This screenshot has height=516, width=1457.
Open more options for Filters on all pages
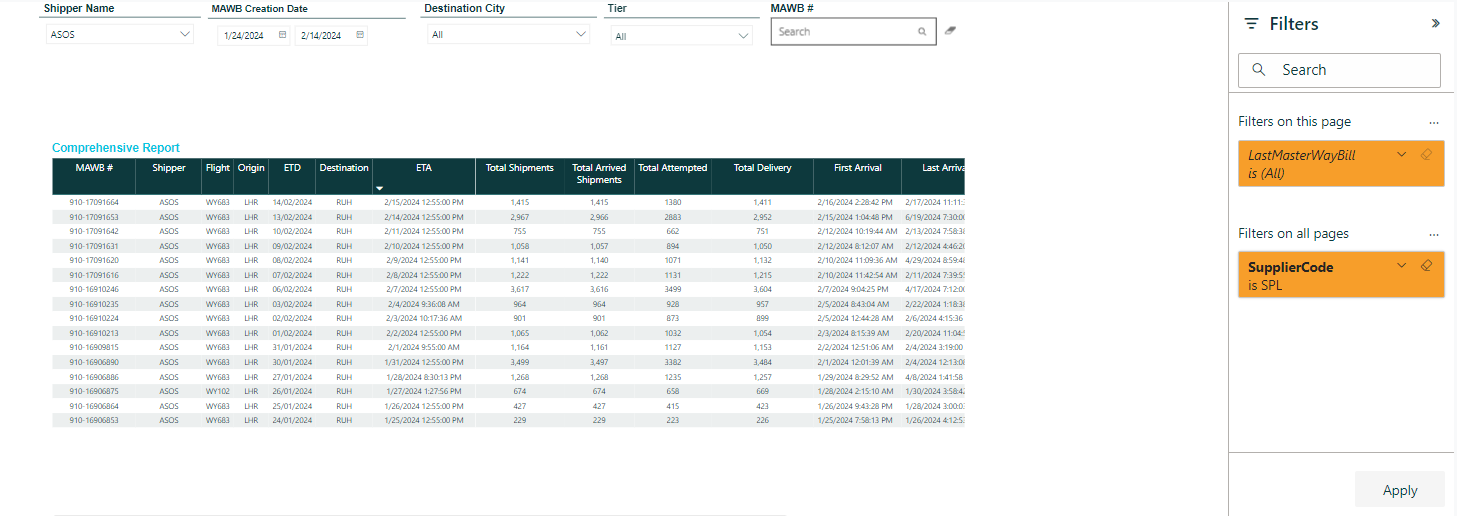pyautogui.click(x=1434, y=234)
